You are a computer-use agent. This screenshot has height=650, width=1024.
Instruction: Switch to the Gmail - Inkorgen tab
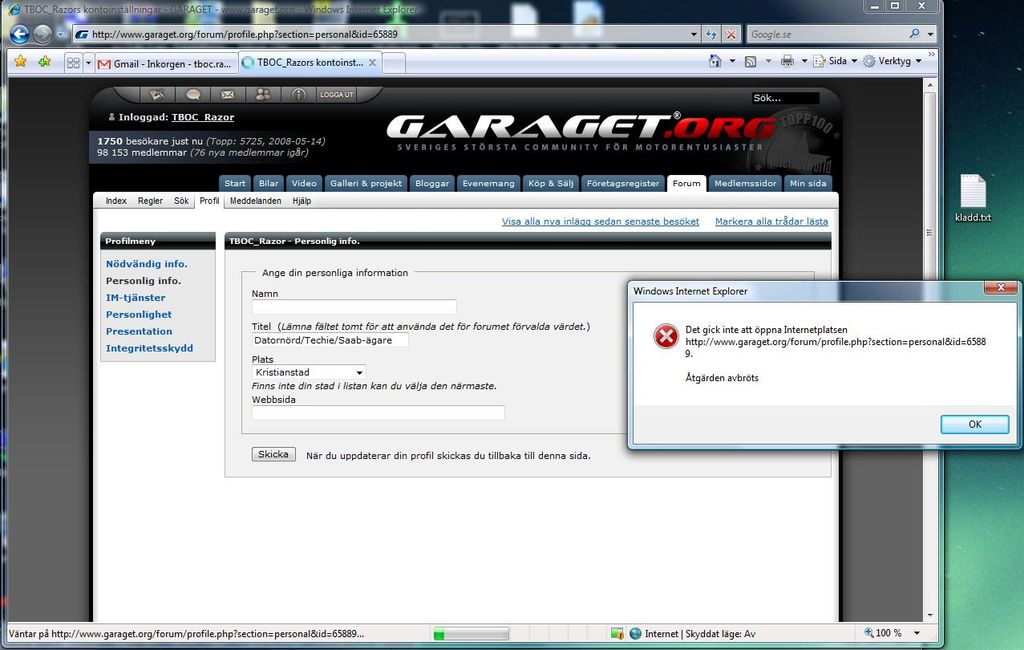pos(166,63)
